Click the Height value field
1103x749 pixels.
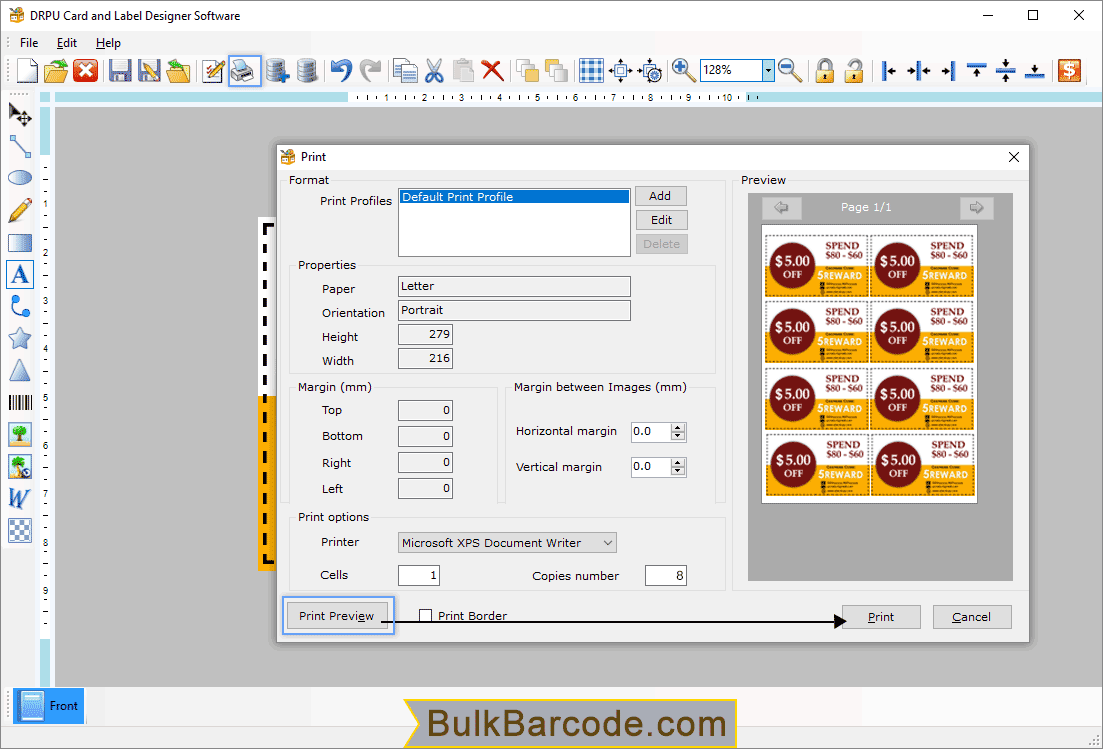425,334
